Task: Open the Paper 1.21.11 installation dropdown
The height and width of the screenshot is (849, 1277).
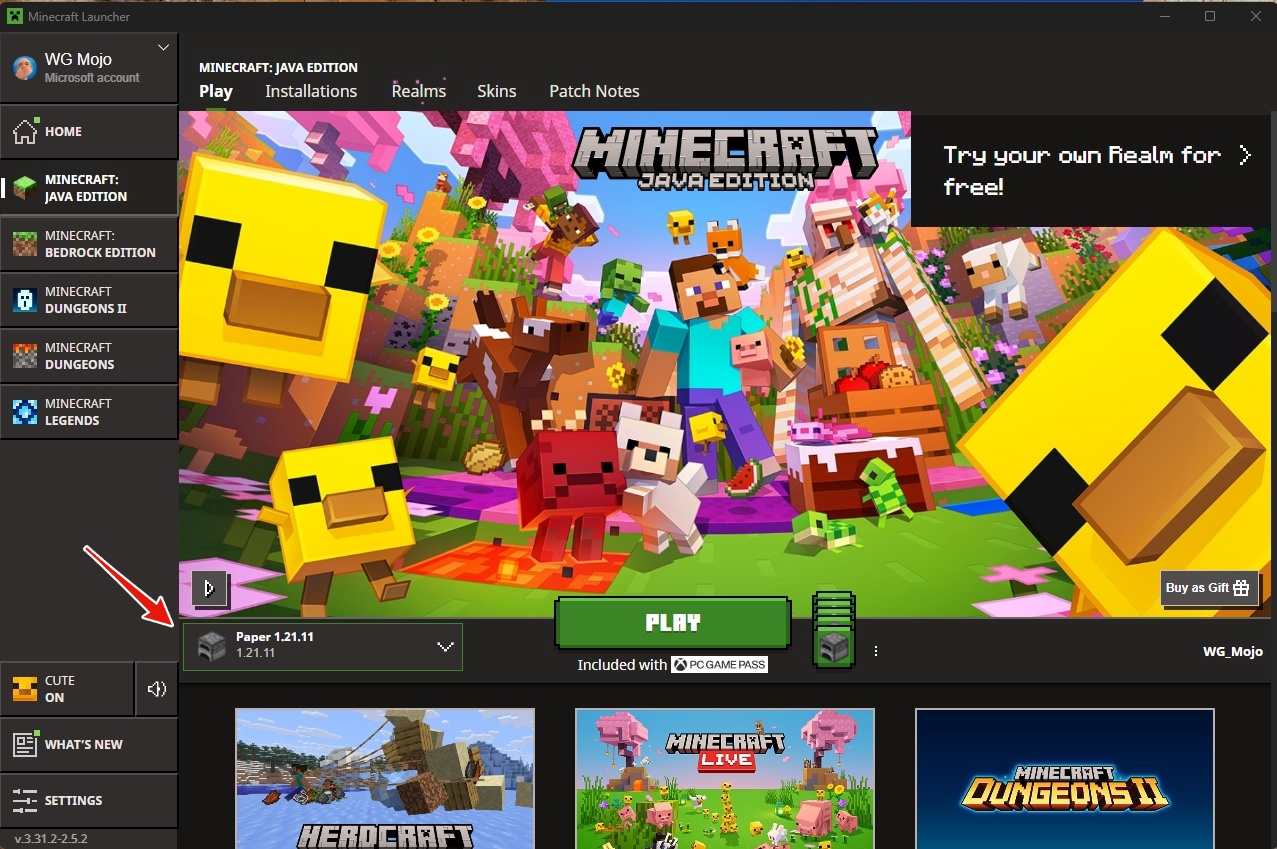Action: [323, 646]
